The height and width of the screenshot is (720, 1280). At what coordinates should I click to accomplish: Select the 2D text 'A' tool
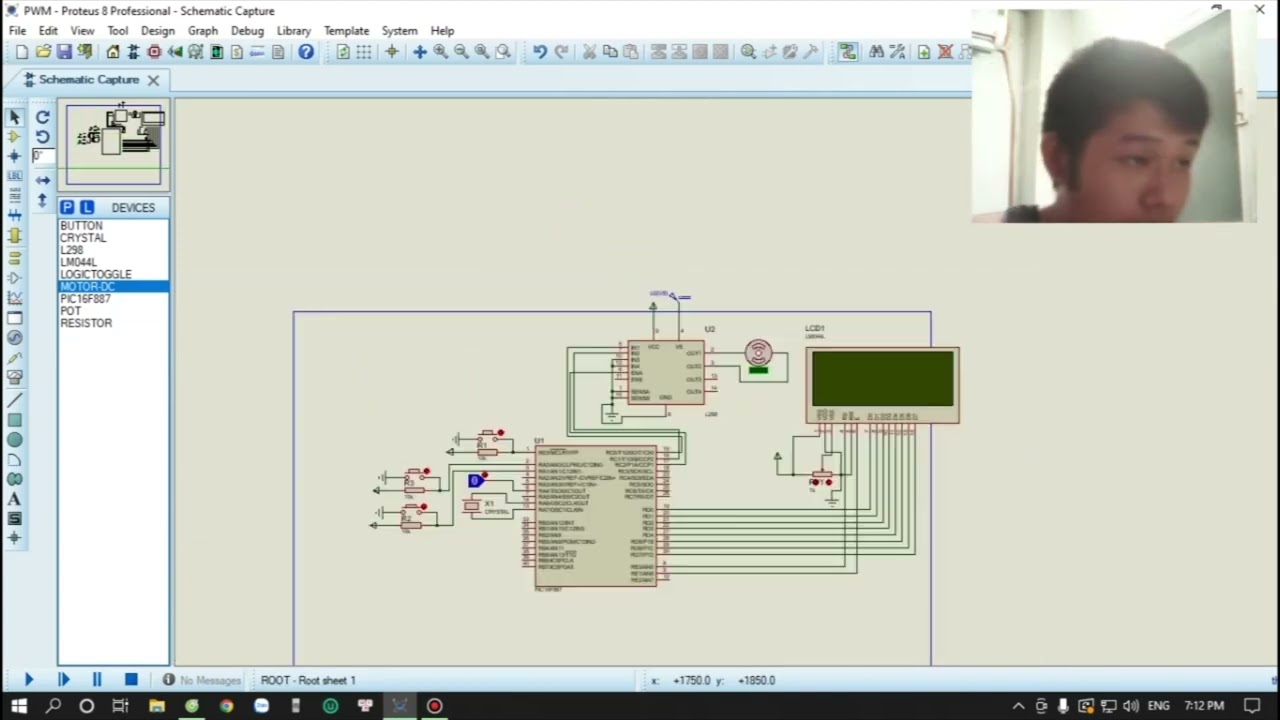click(14, 499)
